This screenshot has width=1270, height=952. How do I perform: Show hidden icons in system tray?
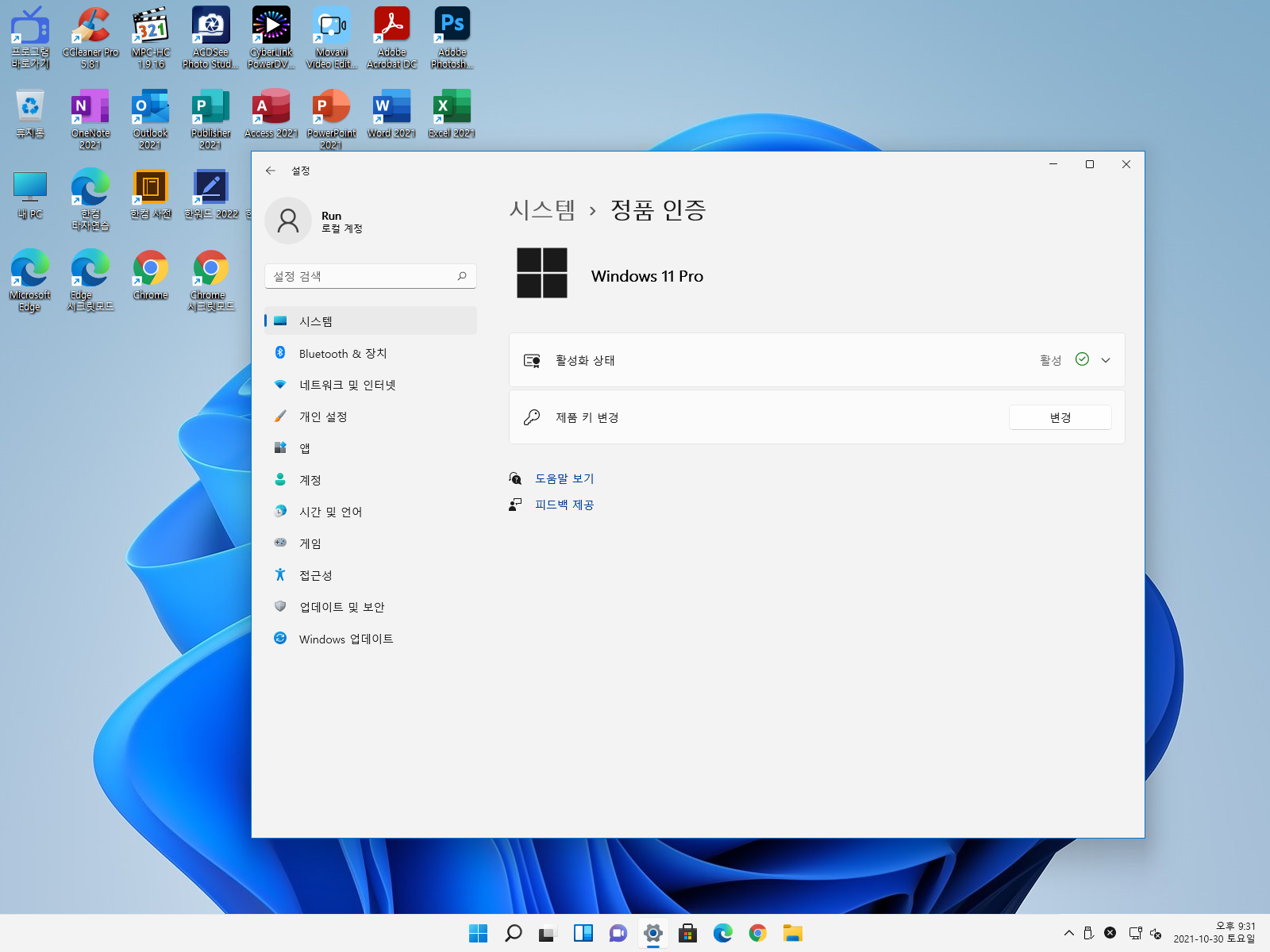tap(1069, 933)
